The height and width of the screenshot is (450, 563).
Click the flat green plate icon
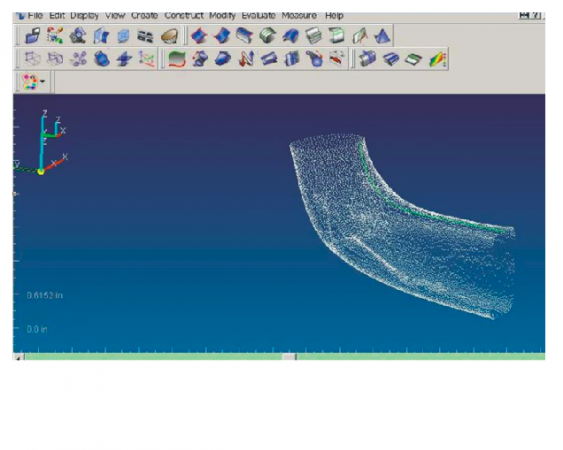(414, 59)
